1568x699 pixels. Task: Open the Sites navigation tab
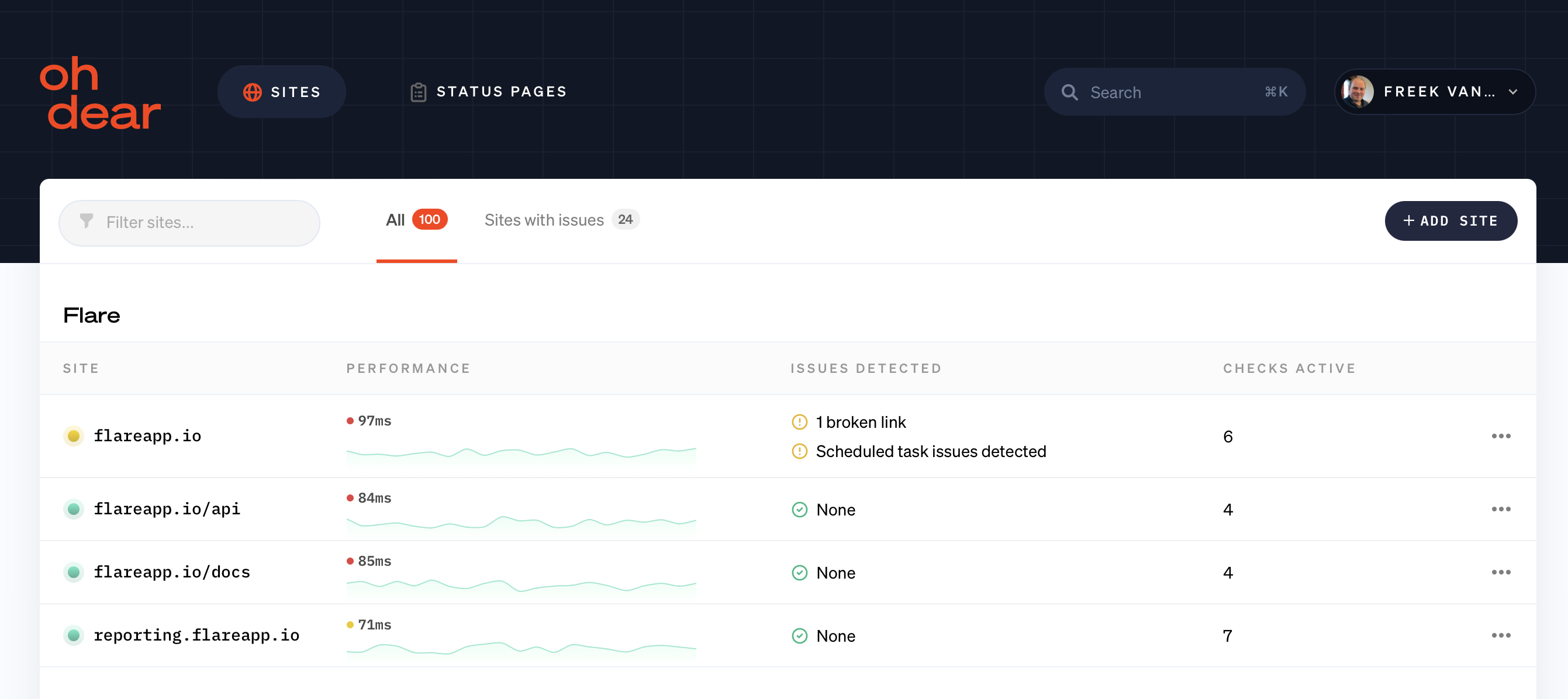(282, 92)
